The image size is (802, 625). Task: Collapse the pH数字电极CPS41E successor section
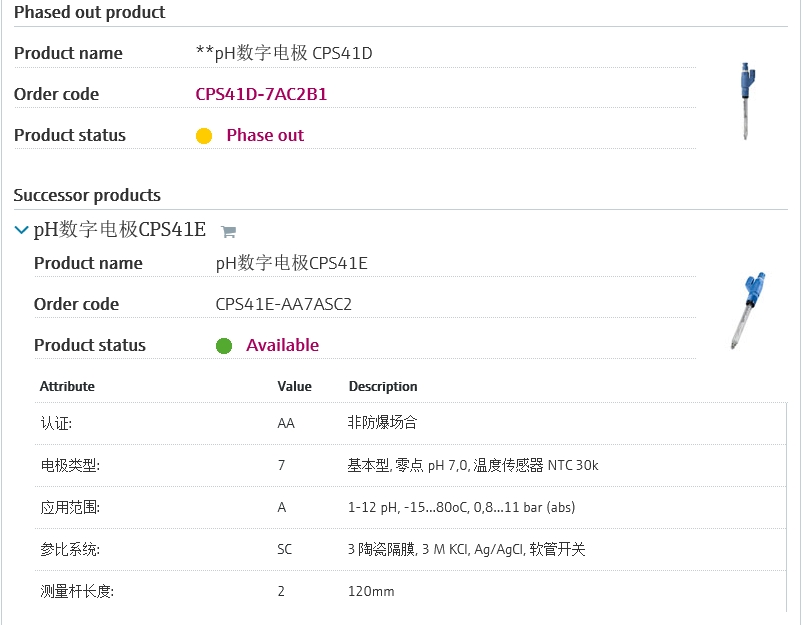click(22, 230)
